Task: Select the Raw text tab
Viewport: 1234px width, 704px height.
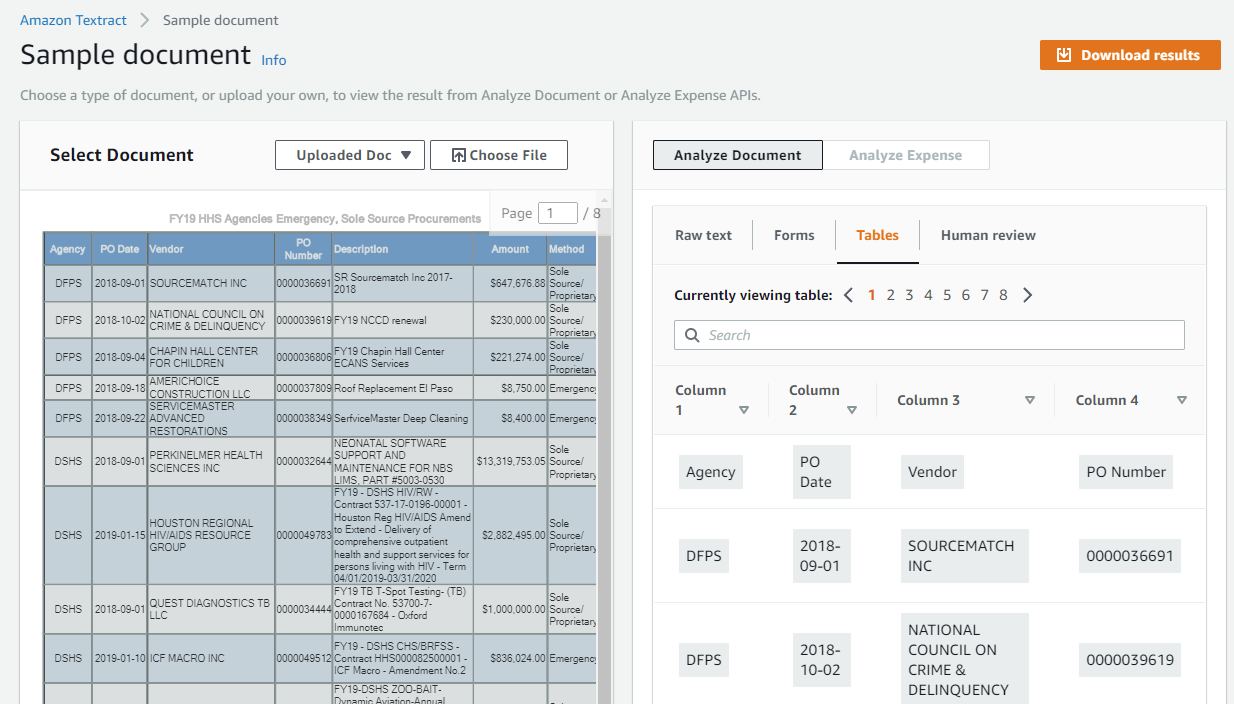Action: point(703,234)
